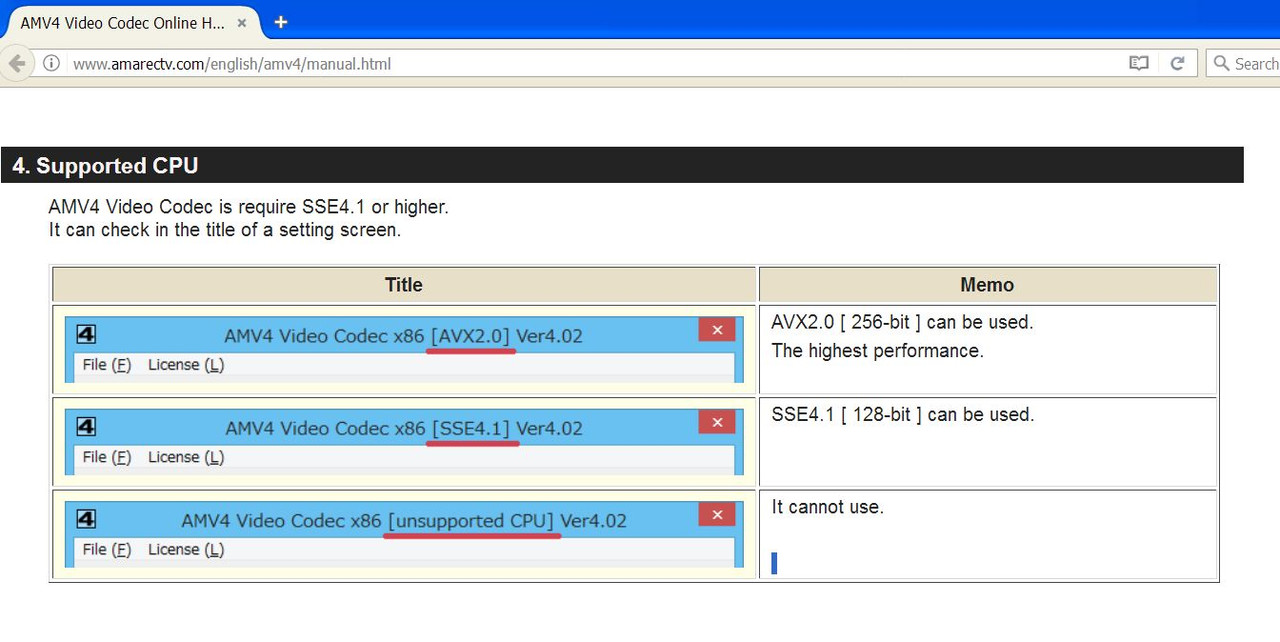Image resolution: width=1280 pixels, height=642 pixels.
Task: Open File (F) menu in SSE4.1 screenshot
Action: [107, 457]
